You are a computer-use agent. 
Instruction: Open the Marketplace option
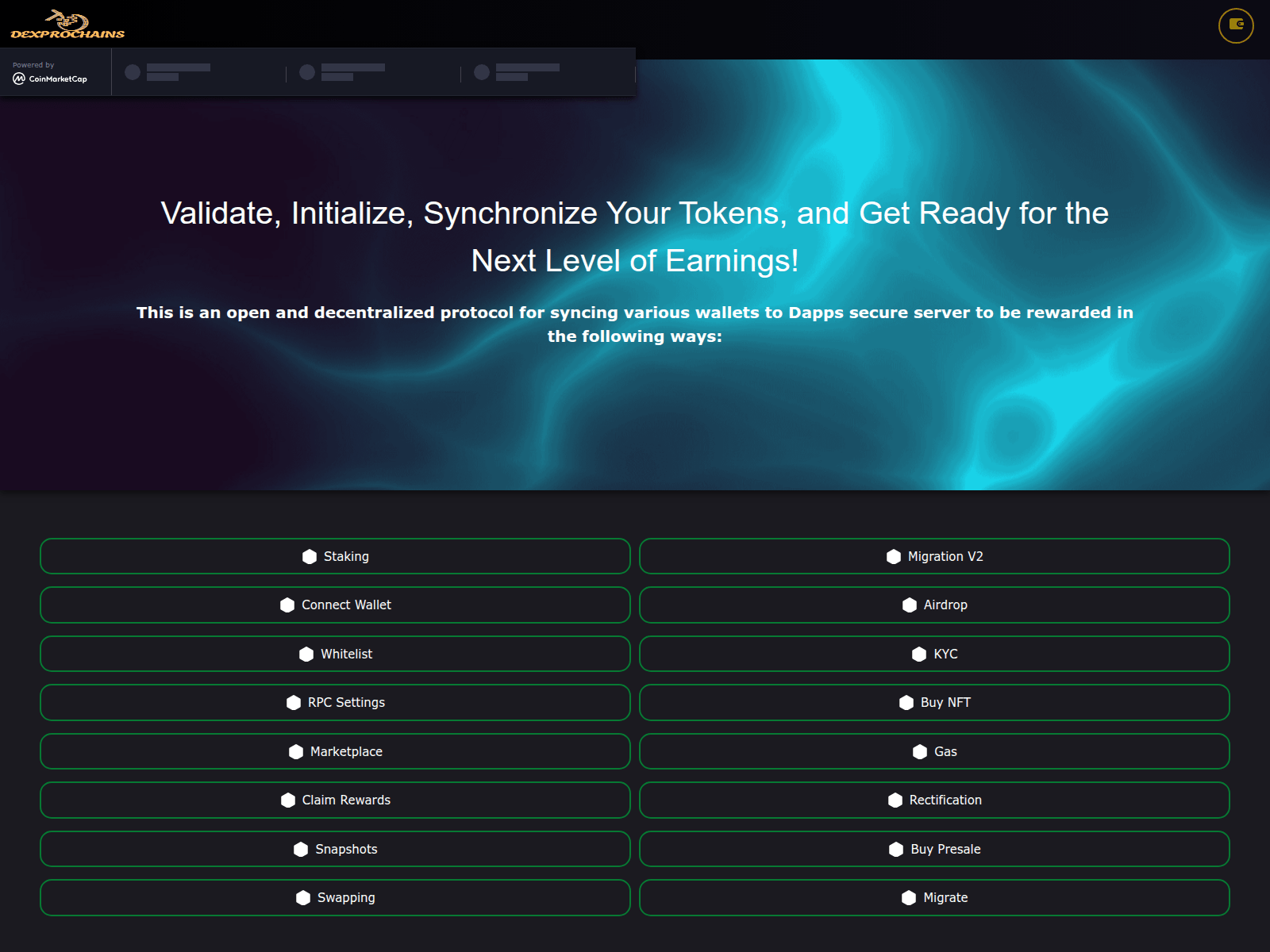click(x=335, y=751)
